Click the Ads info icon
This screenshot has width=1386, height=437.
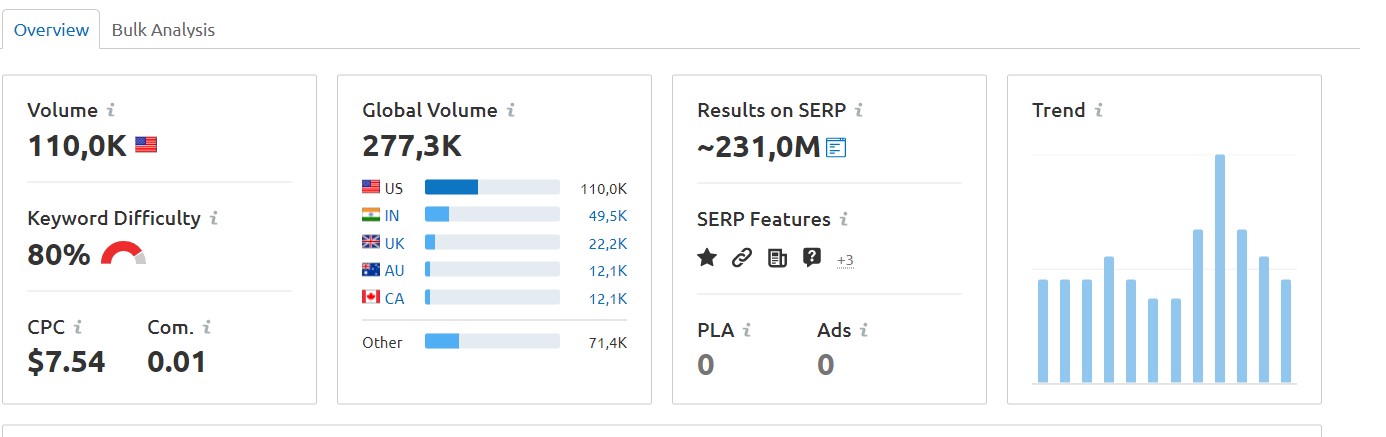coord(864,329)
